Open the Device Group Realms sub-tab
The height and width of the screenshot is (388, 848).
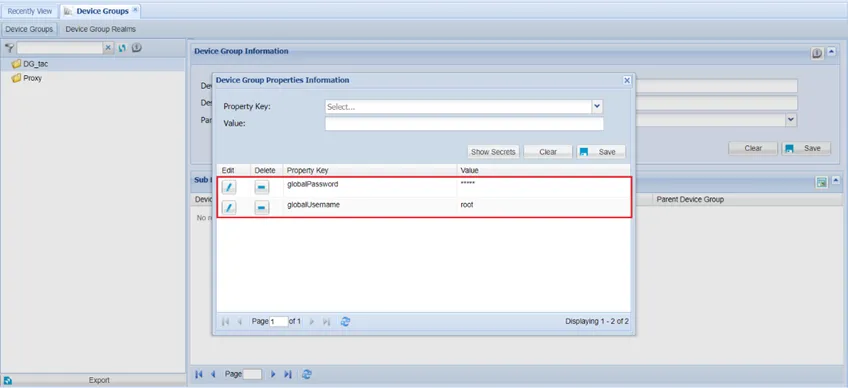tap(101, 29)
